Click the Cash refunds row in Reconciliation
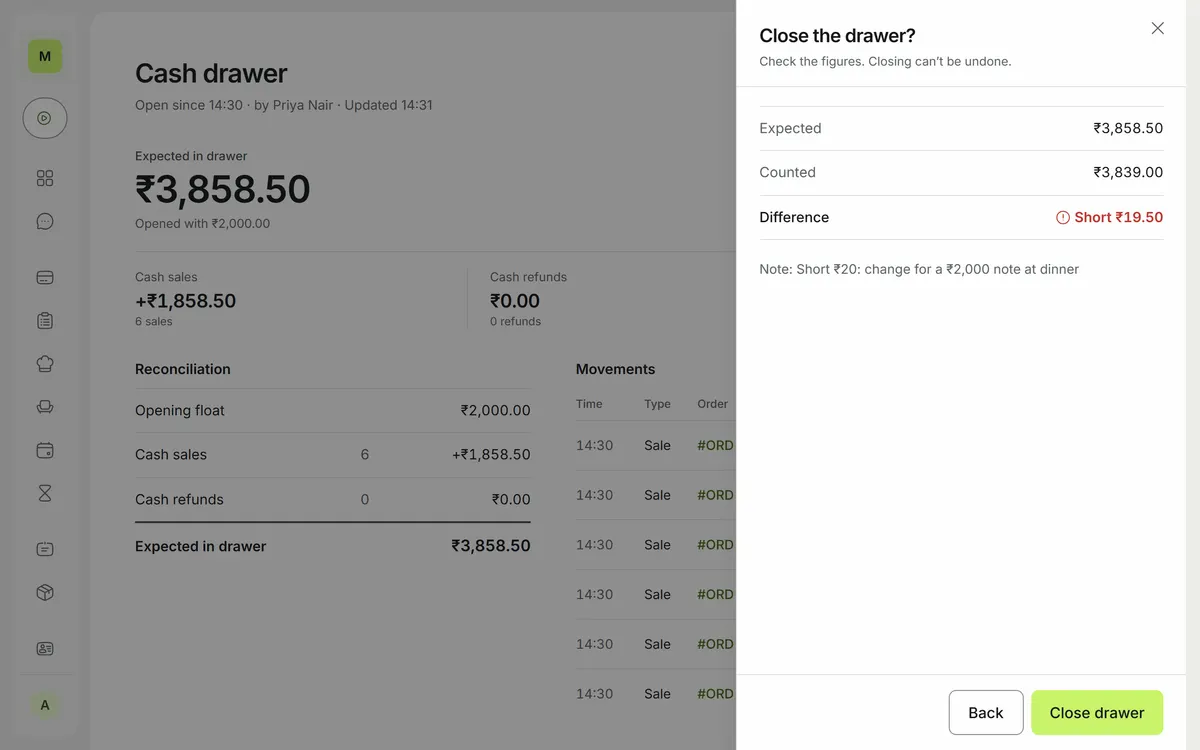The height and width of the screenshot is (750, 1200). [333, 499]
